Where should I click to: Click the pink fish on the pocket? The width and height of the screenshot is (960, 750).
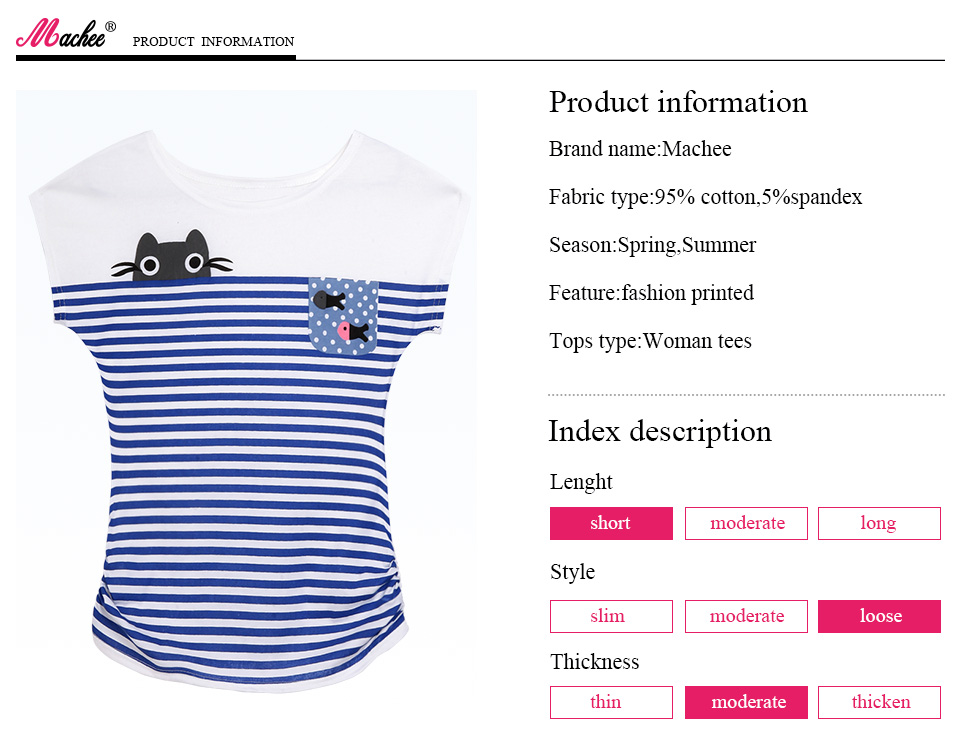coord(345,329)
